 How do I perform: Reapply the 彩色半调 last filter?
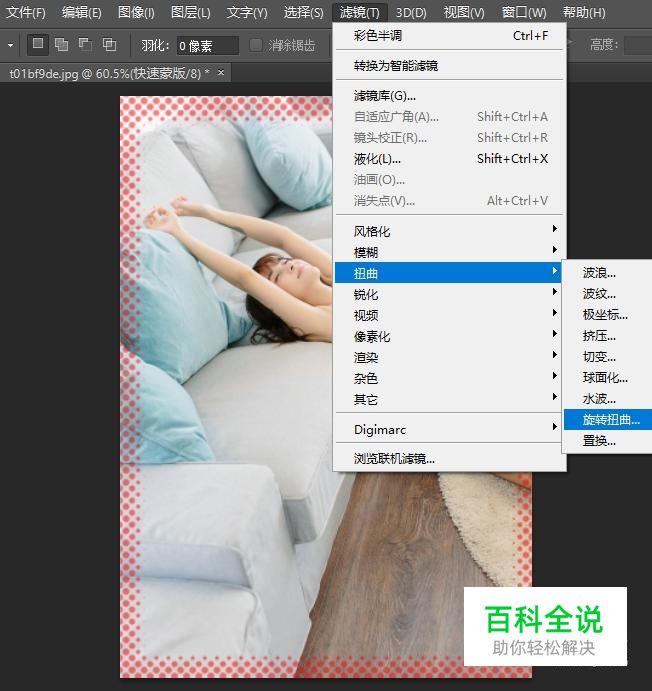pyautogui.click(x=449, y=36)
